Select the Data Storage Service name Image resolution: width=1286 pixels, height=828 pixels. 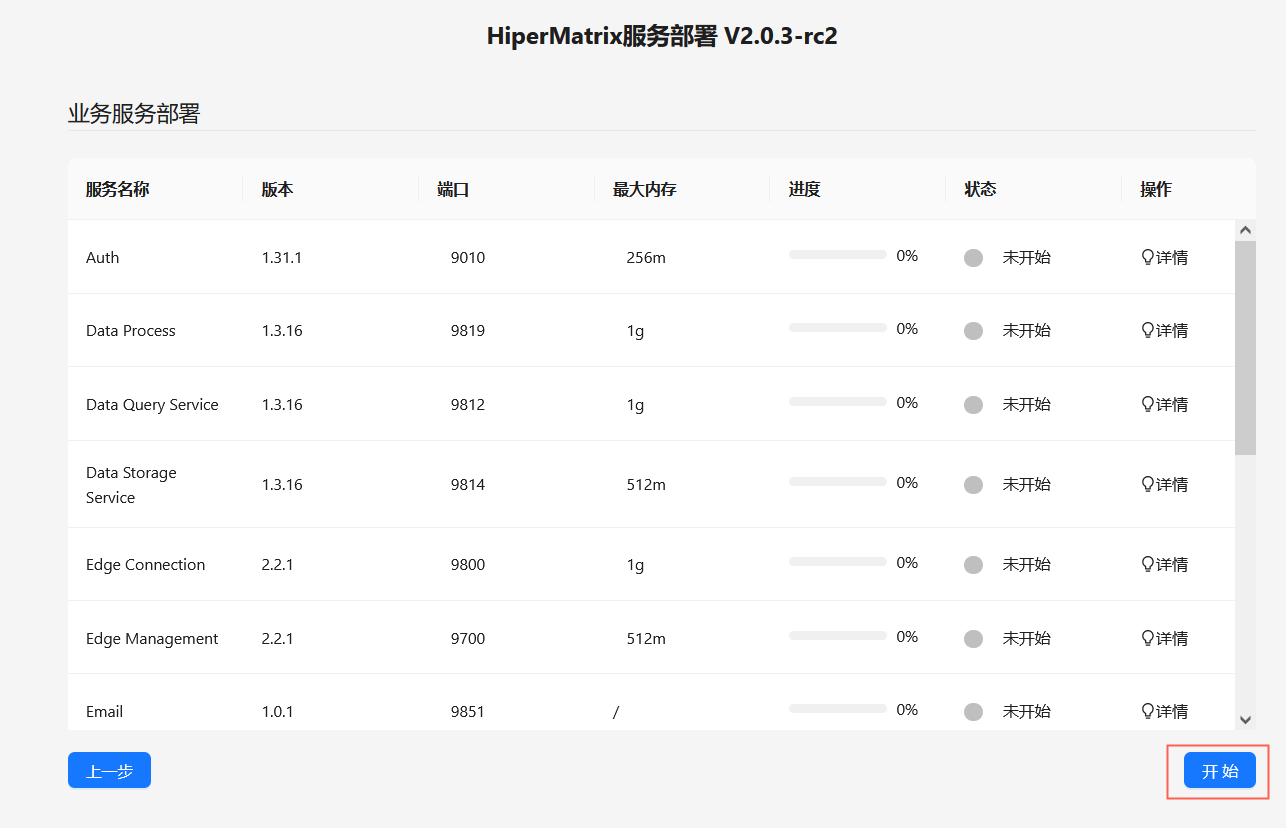[x=131, y=485]
